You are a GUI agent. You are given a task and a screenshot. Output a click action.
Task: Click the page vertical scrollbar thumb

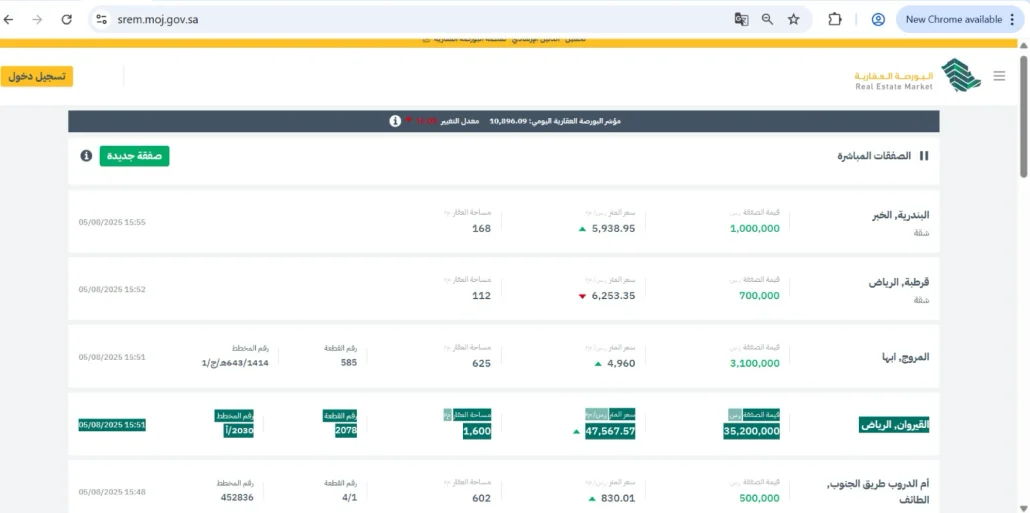tap(1023, 110)
